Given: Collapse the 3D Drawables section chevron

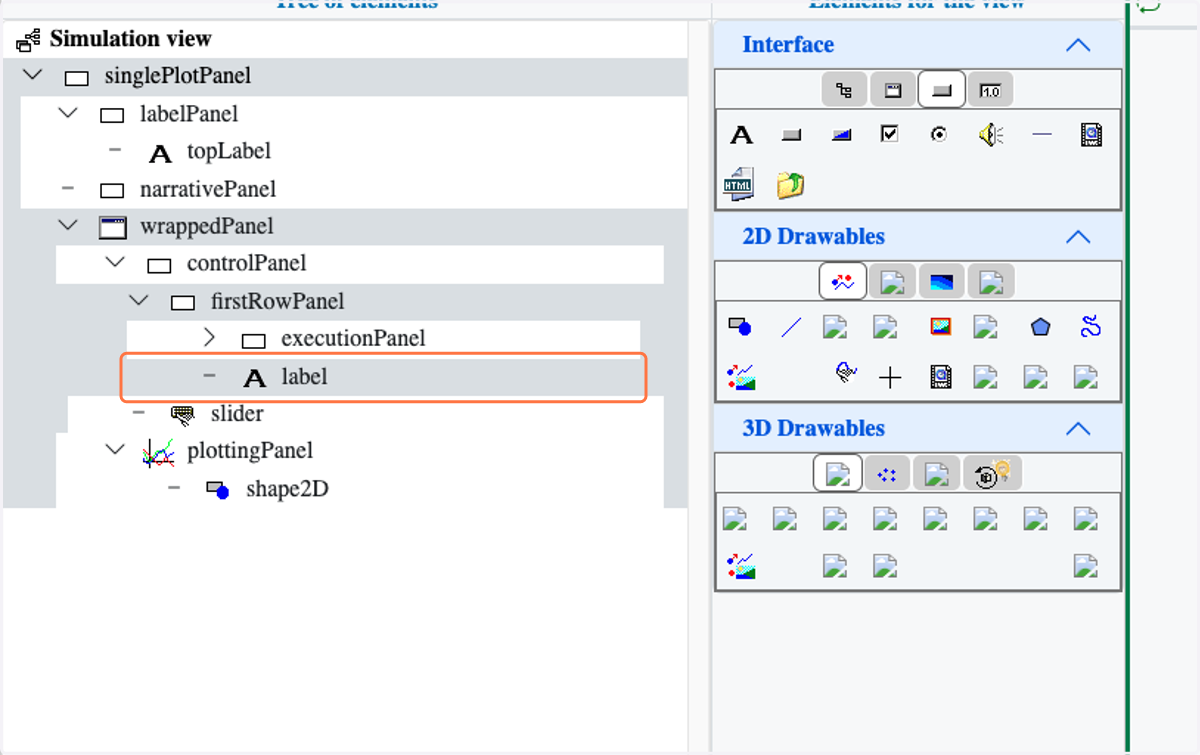Looking at the screenshot, I should pos(1077,429).
